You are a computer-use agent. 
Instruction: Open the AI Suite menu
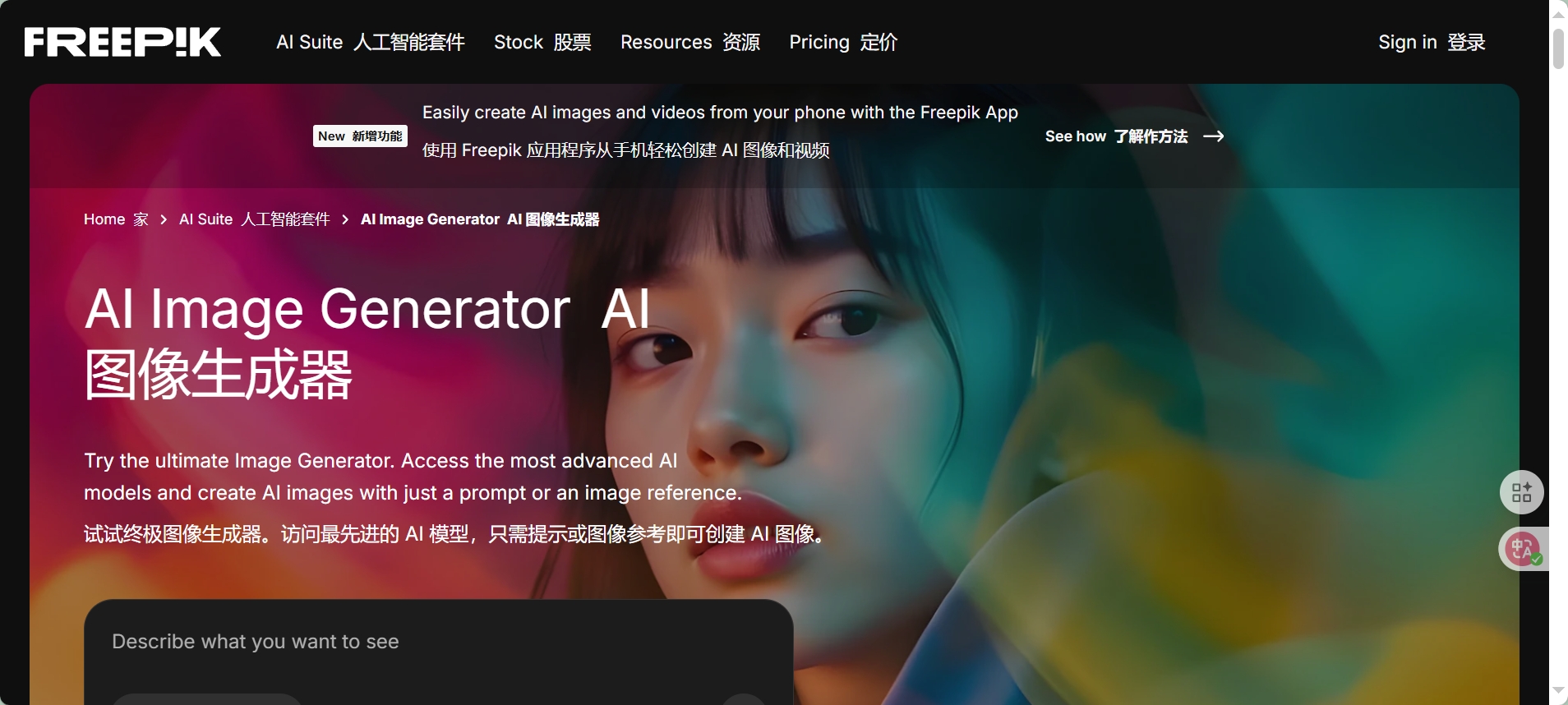pyautogui.click(x=371, y=42)
